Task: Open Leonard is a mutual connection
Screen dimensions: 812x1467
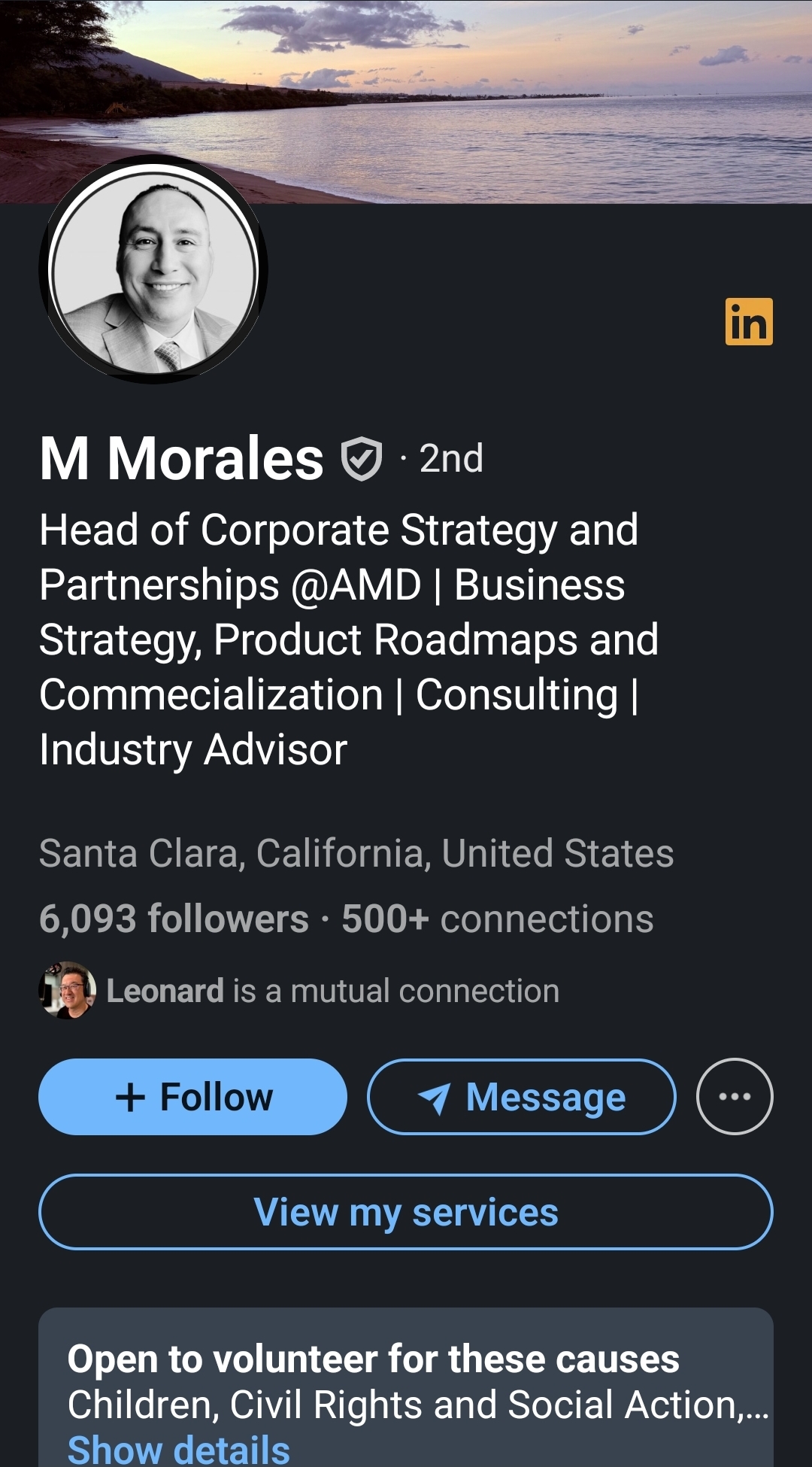Action: pyautogui.click(x=332, y=991)
